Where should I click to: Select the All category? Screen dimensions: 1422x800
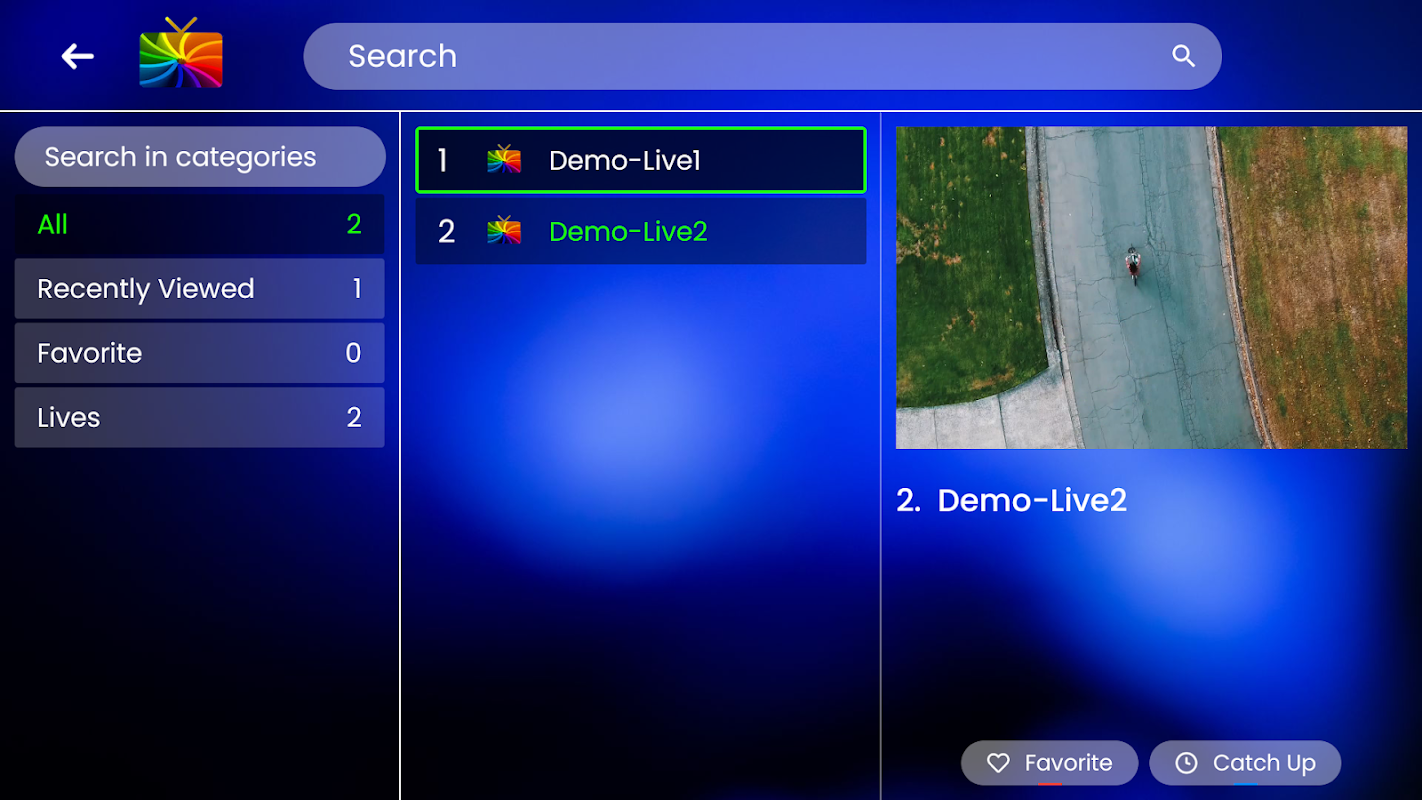tap(199, 224)
